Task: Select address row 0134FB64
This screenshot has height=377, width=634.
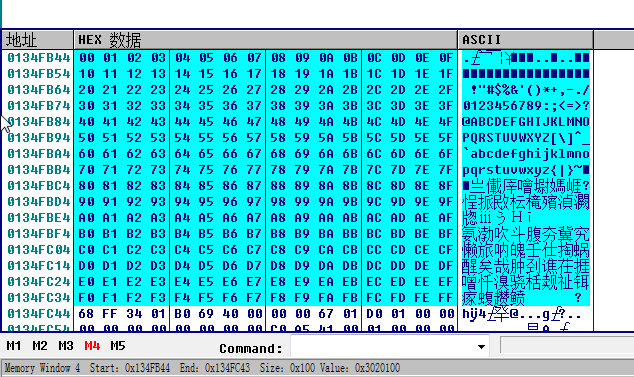Action: pos(39,90)
